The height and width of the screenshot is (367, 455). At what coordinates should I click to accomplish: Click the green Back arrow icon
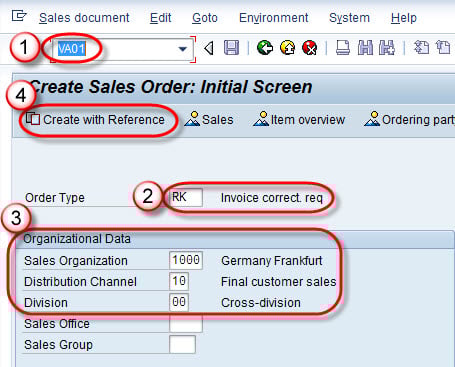click(265, 48)
